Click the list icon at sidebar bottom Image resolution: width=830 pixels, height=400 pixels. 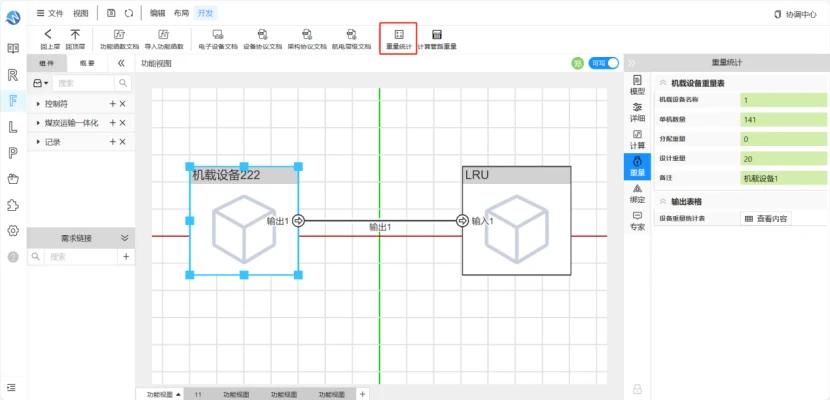[13, 387]
